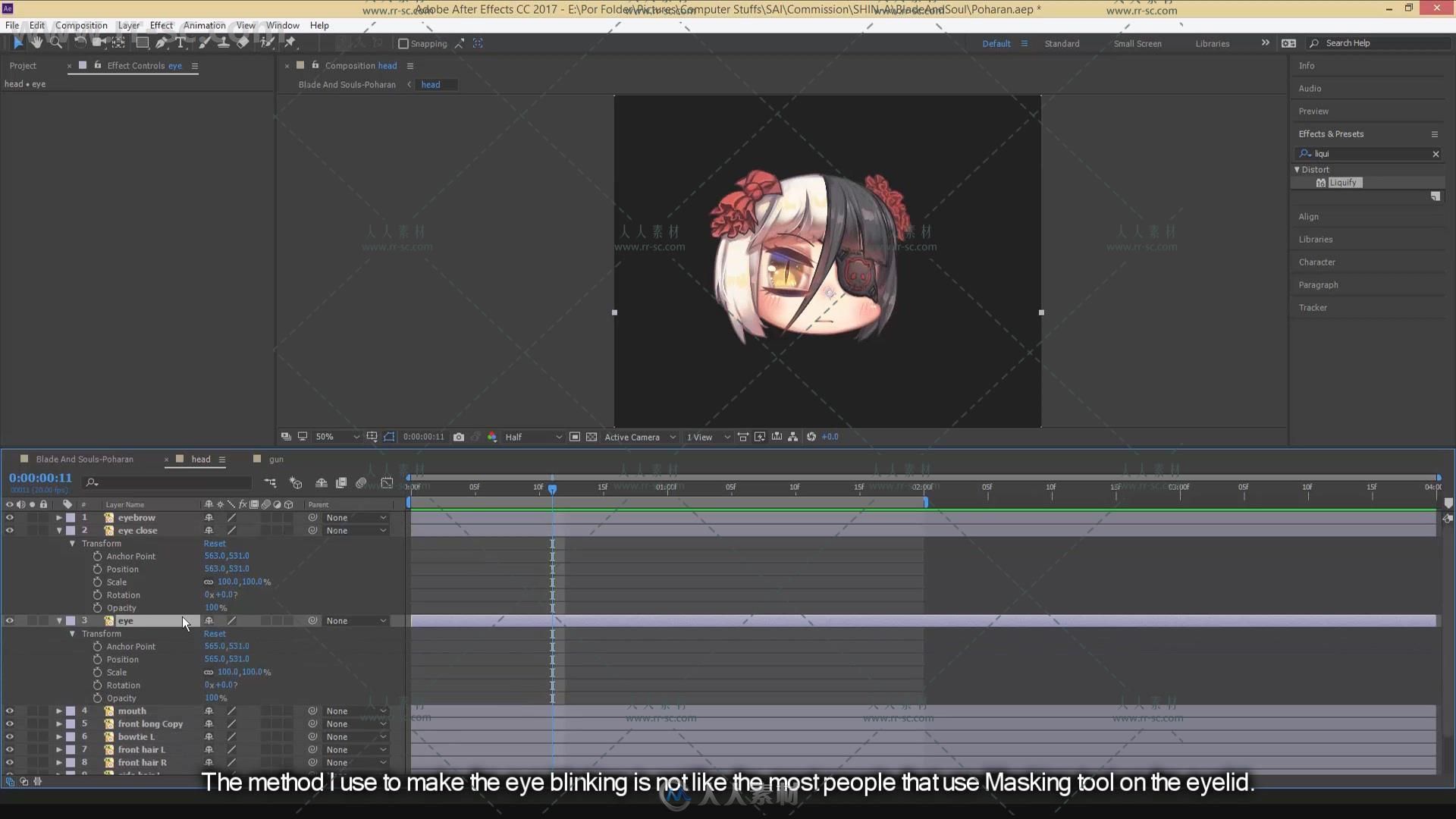Toggle visibility of eyebrow layer

click(x=9, y=517)
